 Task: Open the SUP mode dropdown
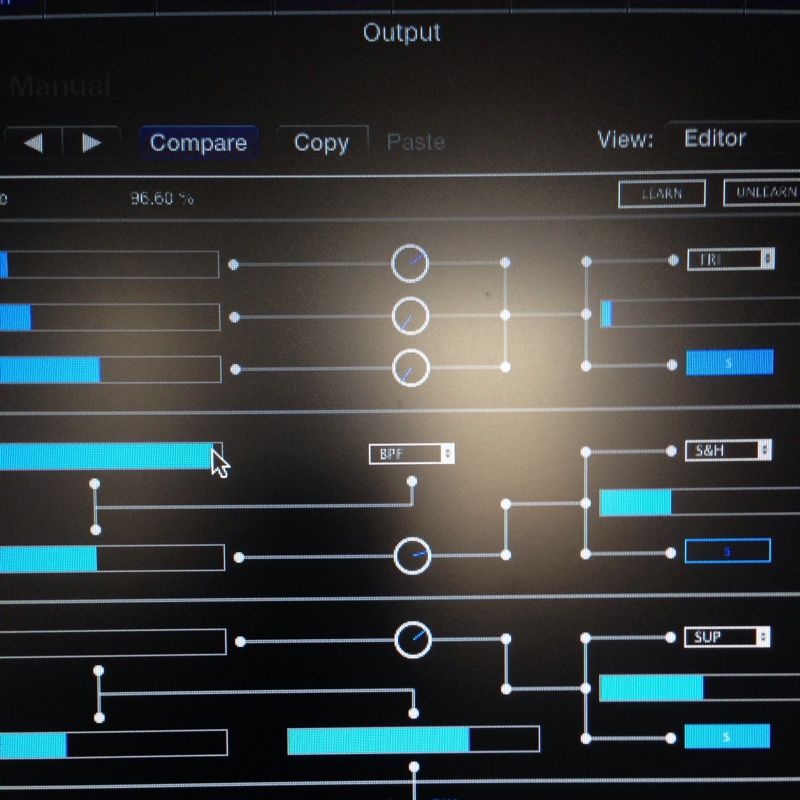point(727,637)
